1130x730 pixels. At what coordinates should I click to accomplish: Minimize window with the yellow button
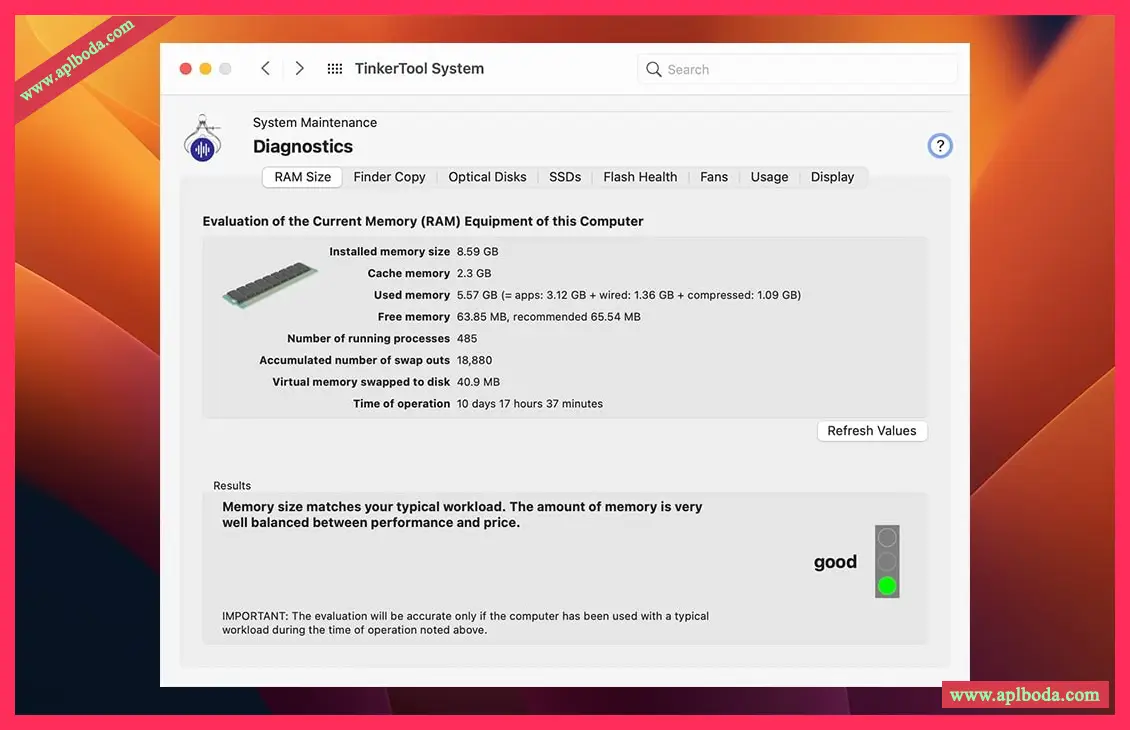tap(205, 69)
